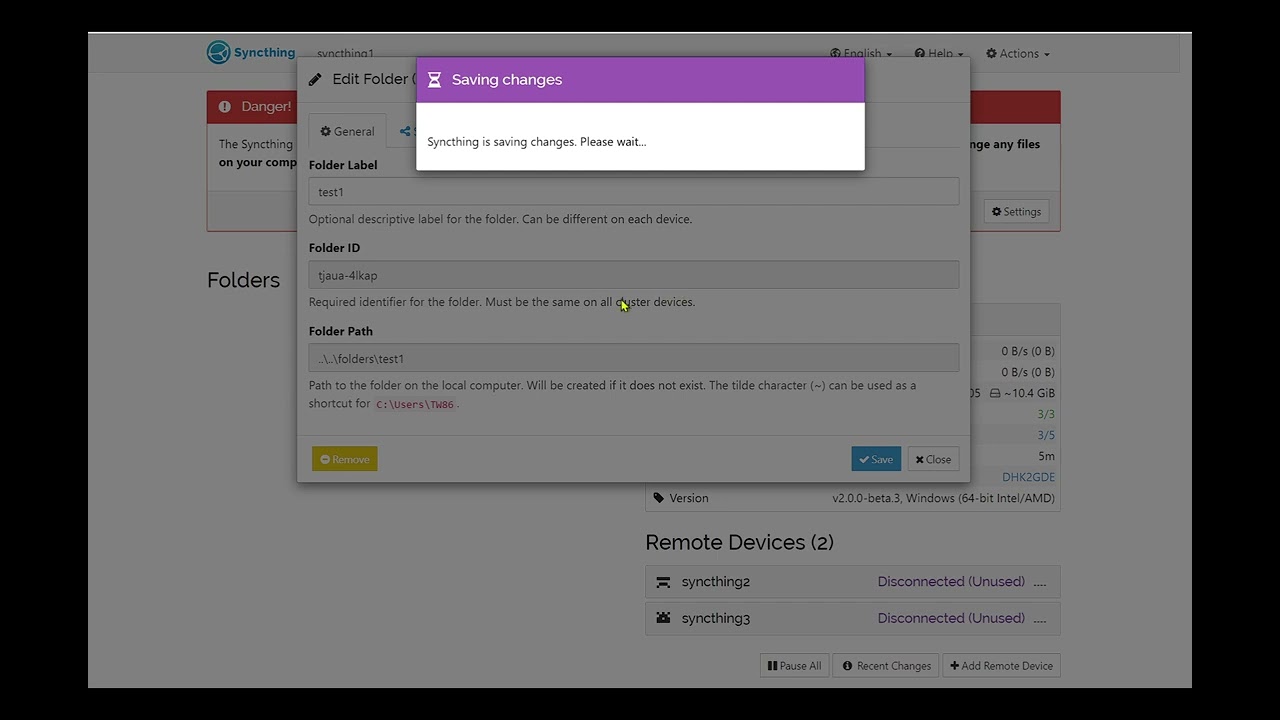Click the Folder Label heading text

(x=343, y=165)
